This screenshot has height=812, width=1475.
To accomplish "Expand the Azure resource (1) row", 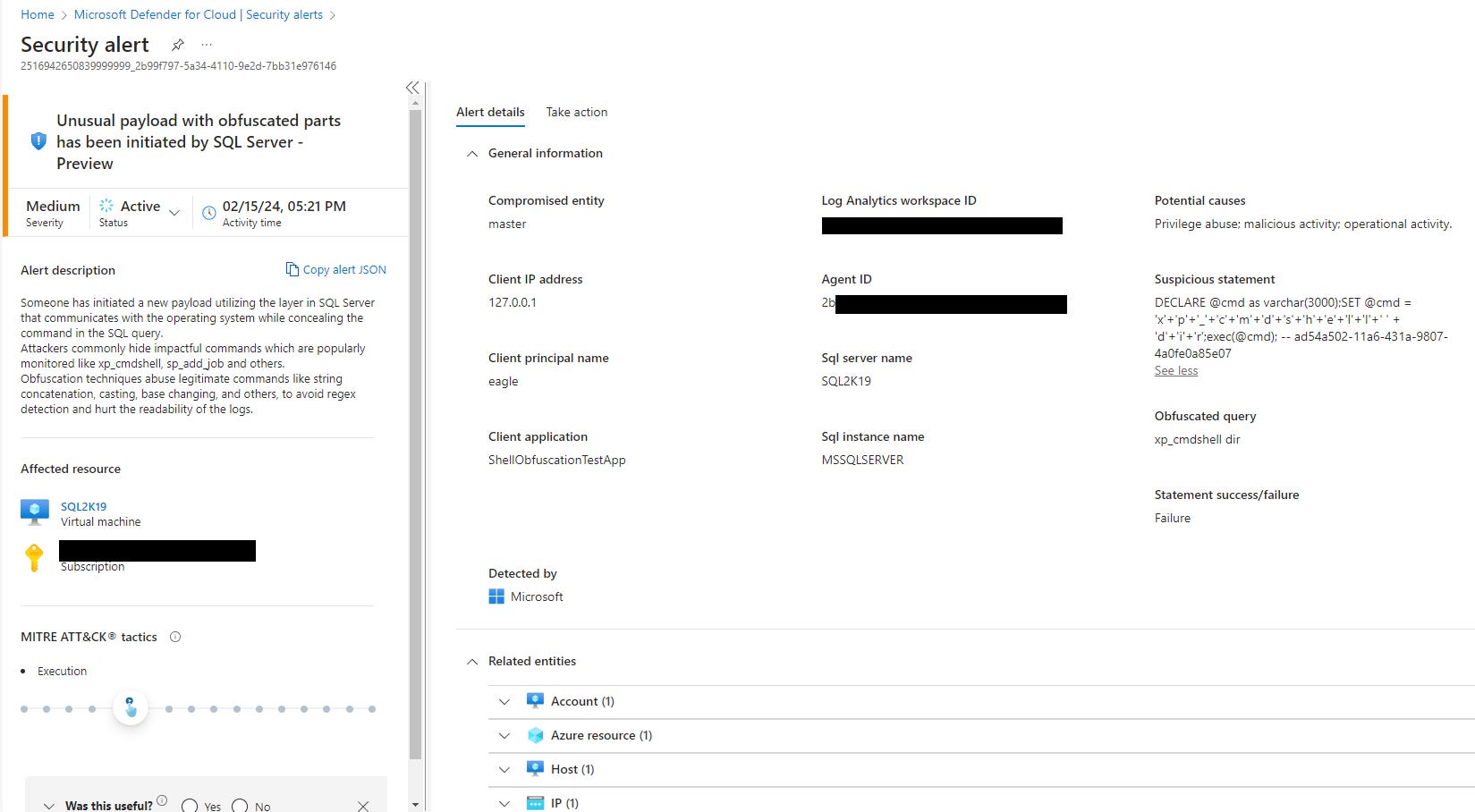I will click(x=504, y=735).
